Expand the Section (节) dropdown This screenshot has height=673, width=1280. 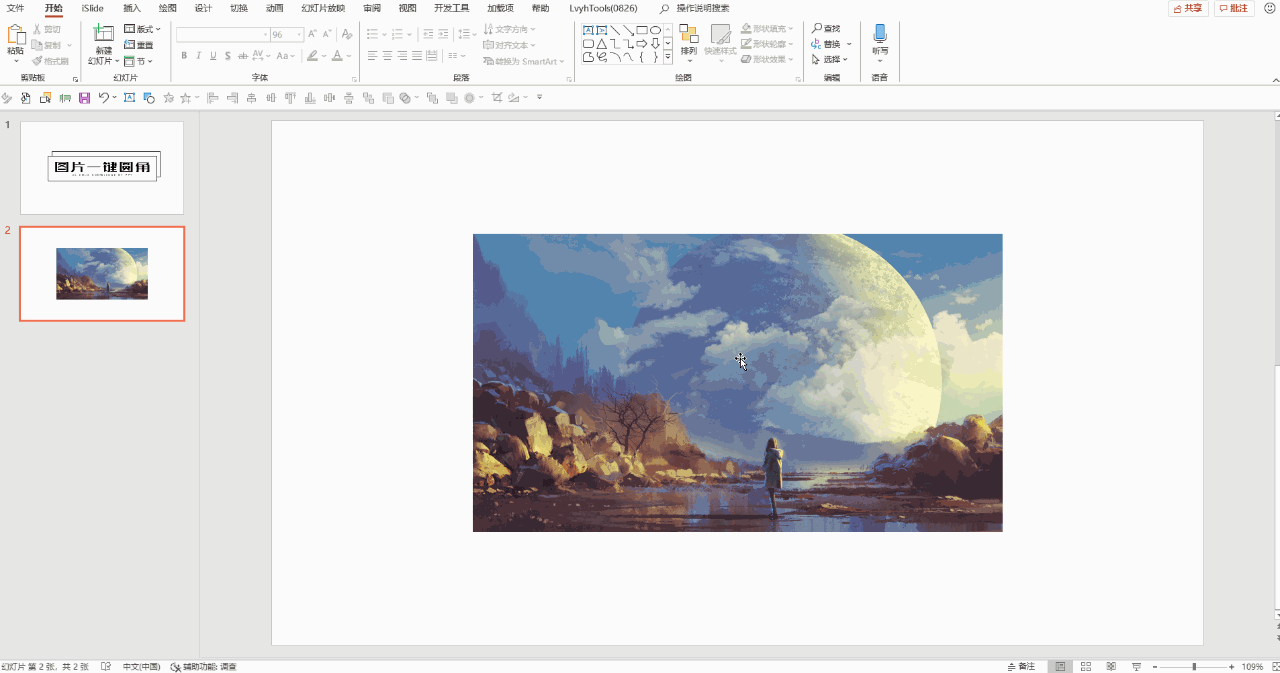click(x=138, y=61)
